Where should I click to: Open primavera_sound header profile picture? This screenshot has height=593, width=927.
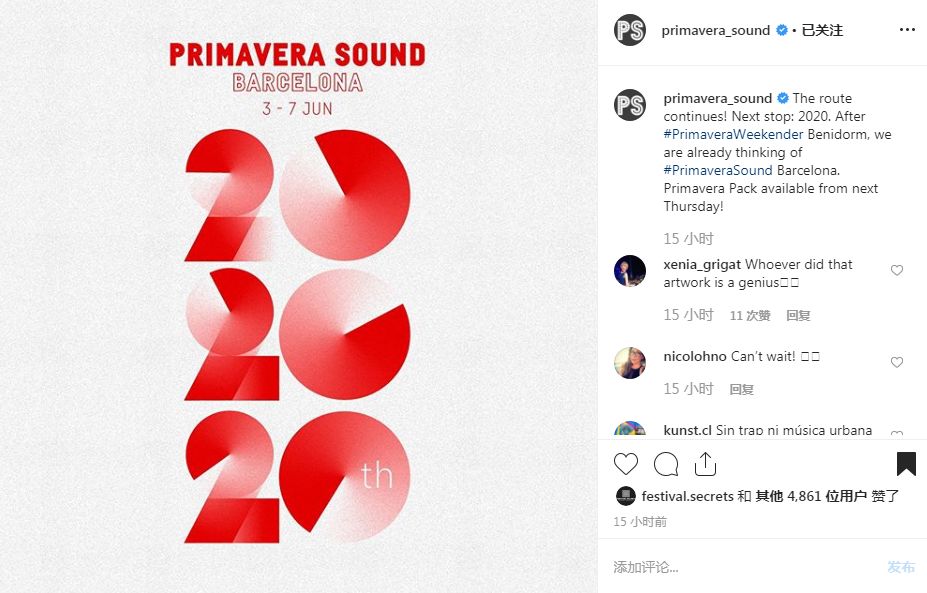pyautogui.click(x=630, y=30)
